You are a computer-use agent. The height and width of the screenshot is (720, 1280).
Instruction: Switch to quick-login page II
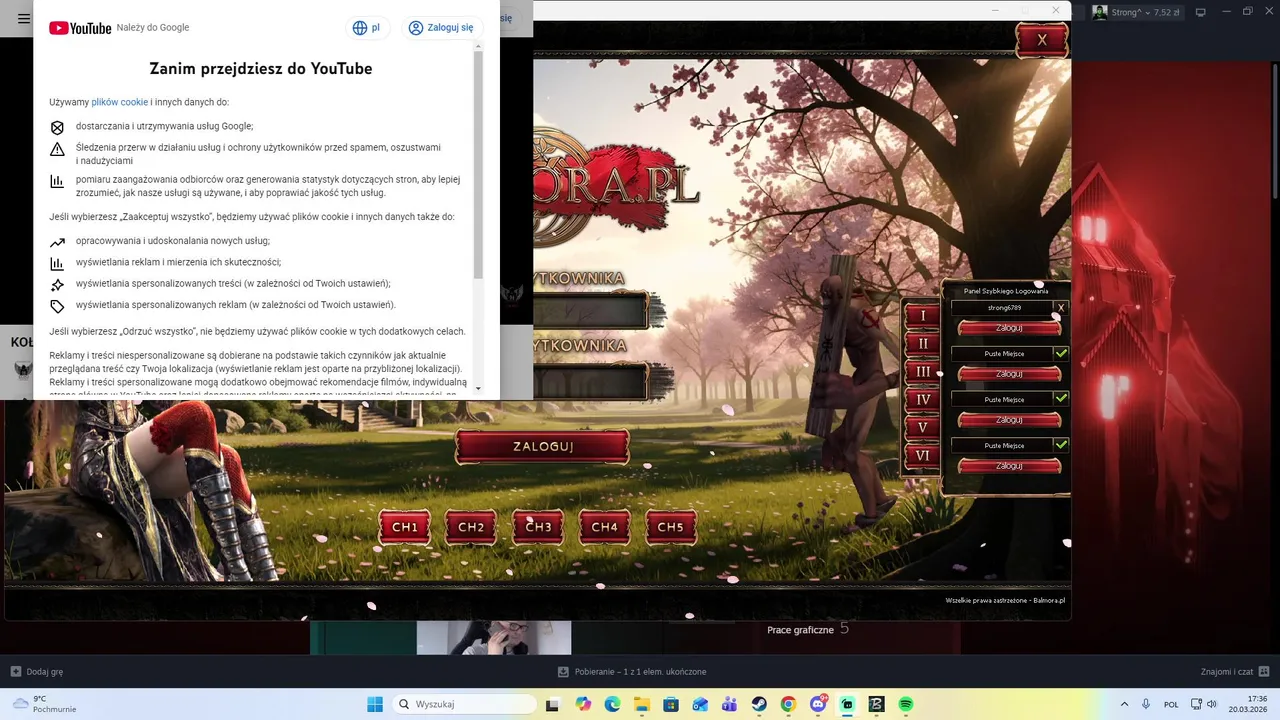pos(923,343)
